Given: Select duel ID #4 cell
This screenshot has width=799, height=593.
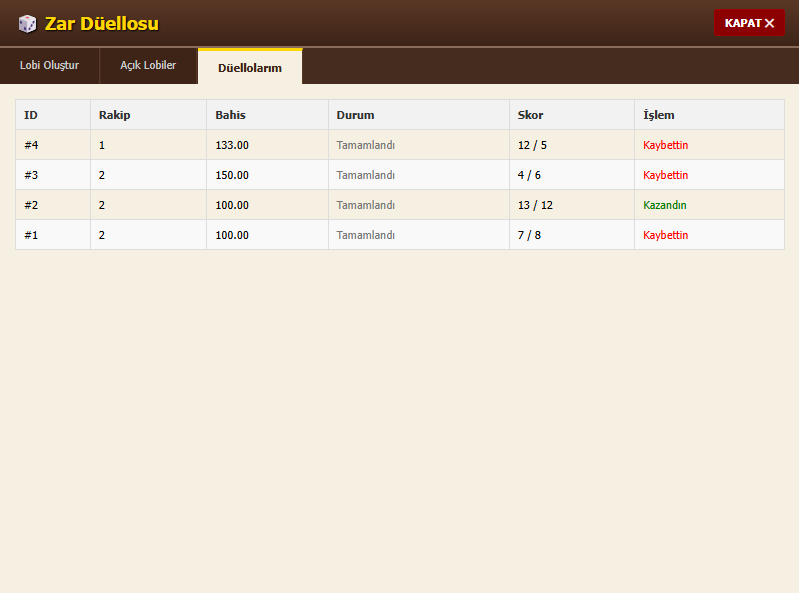Looking at the screenshot, I should (x=53, y=145).
